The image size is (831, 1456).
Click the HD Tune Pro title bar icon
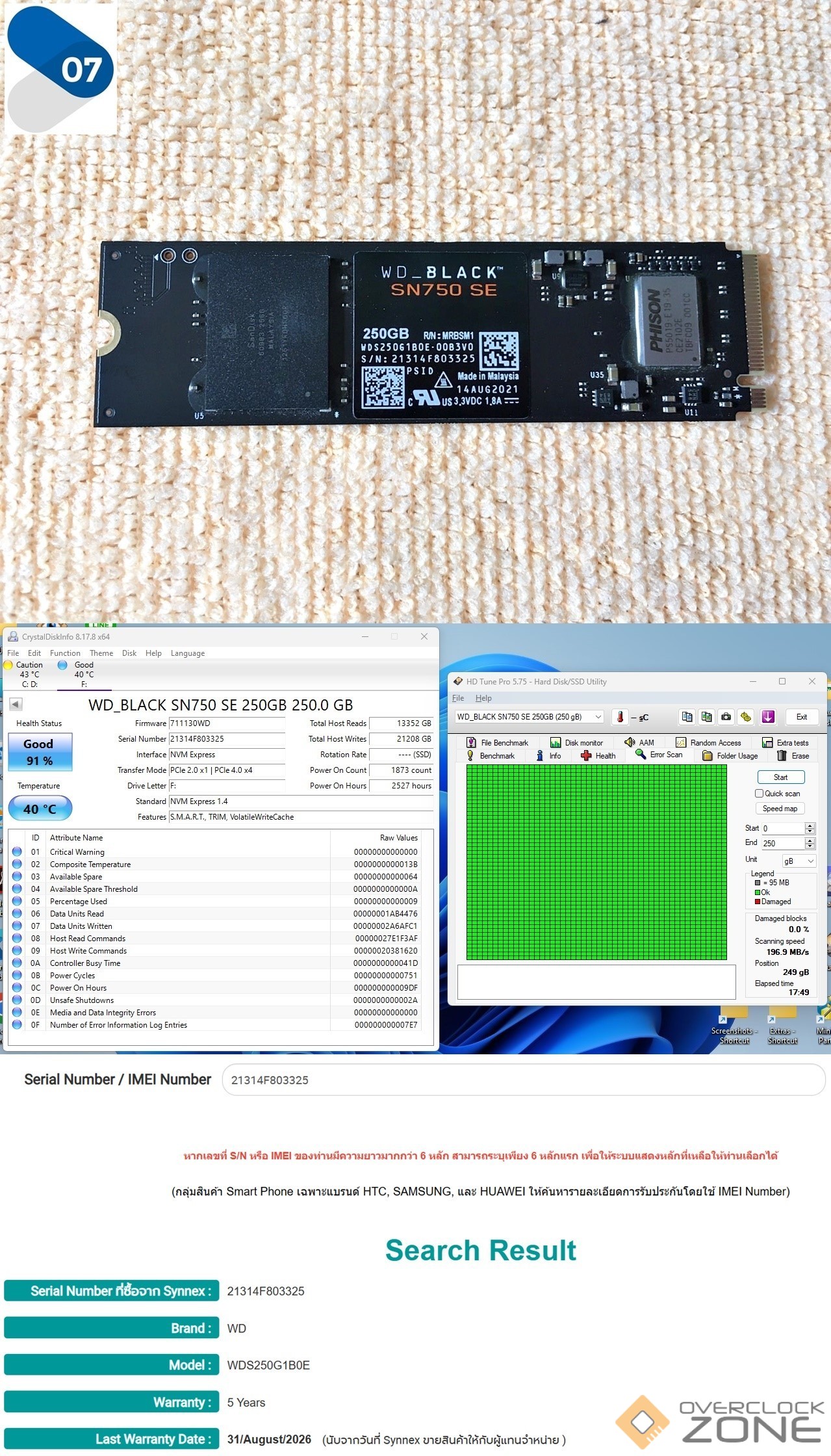click(458, 681)
